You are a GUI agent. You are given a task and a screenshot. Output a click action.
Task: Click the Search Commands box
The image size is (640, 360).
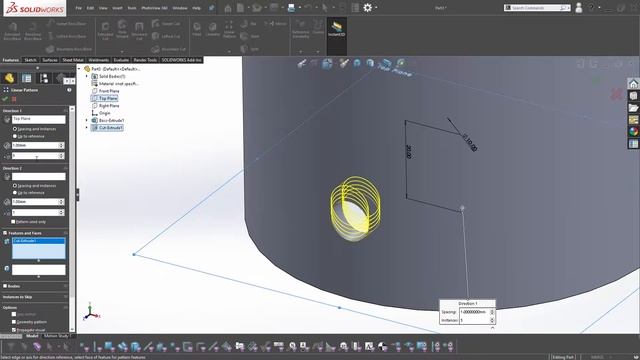point(536,8)
